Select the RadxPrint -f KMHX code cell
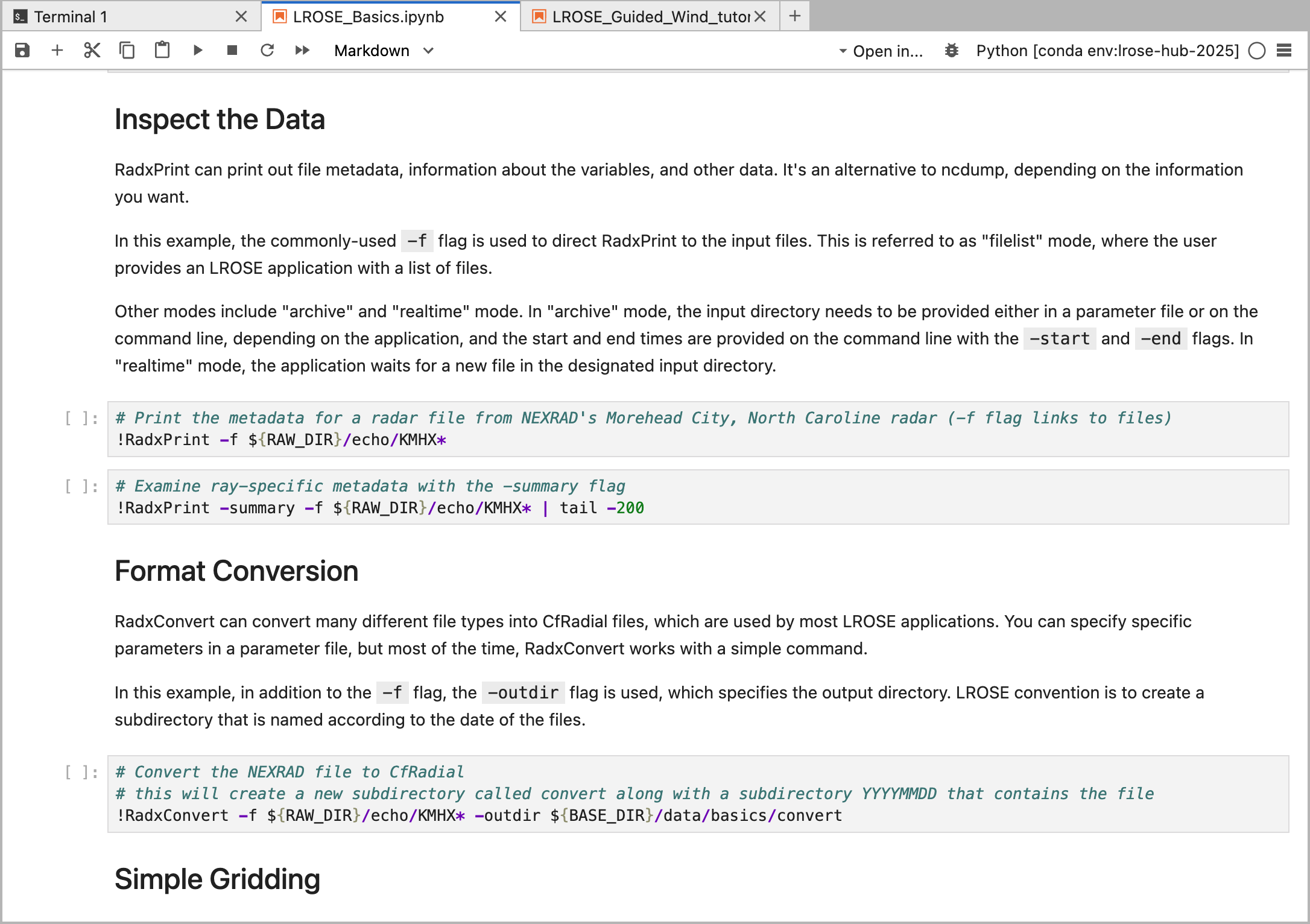Viewport: 1310px width, 924px height. [x=698, y=429]
